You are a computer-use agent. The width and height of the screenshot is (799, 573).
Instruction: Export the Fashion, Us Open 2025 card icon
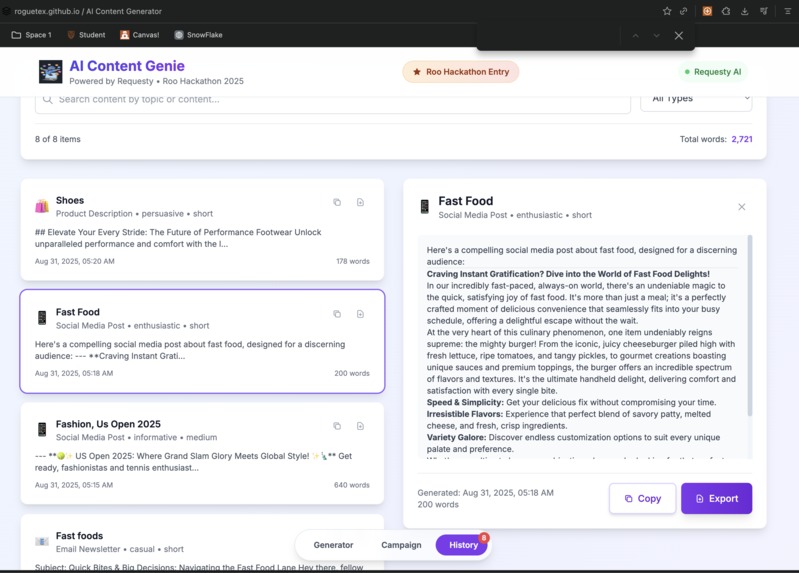click(x=360, y=426)
